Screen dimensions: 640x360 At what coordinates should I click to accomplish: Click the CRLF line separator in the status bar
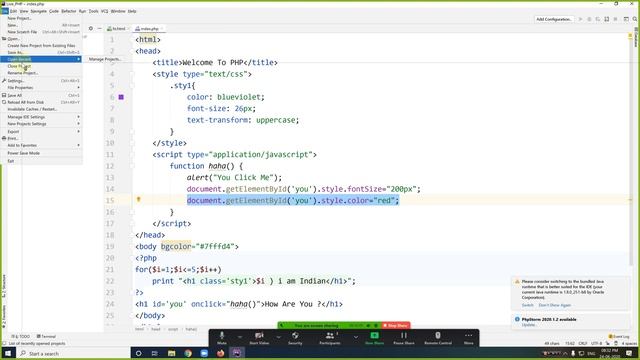coord(583,343)
